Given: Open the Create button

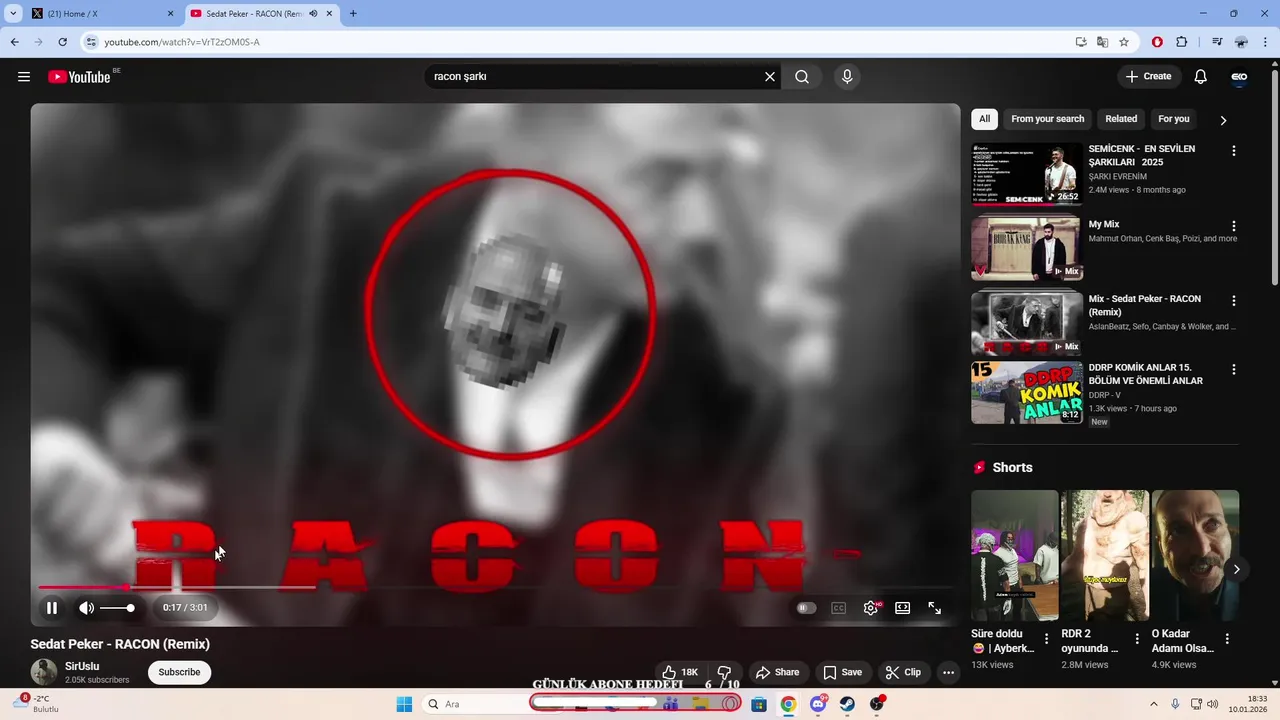Looking at the screenshot, I should (x=1149, y=77).
